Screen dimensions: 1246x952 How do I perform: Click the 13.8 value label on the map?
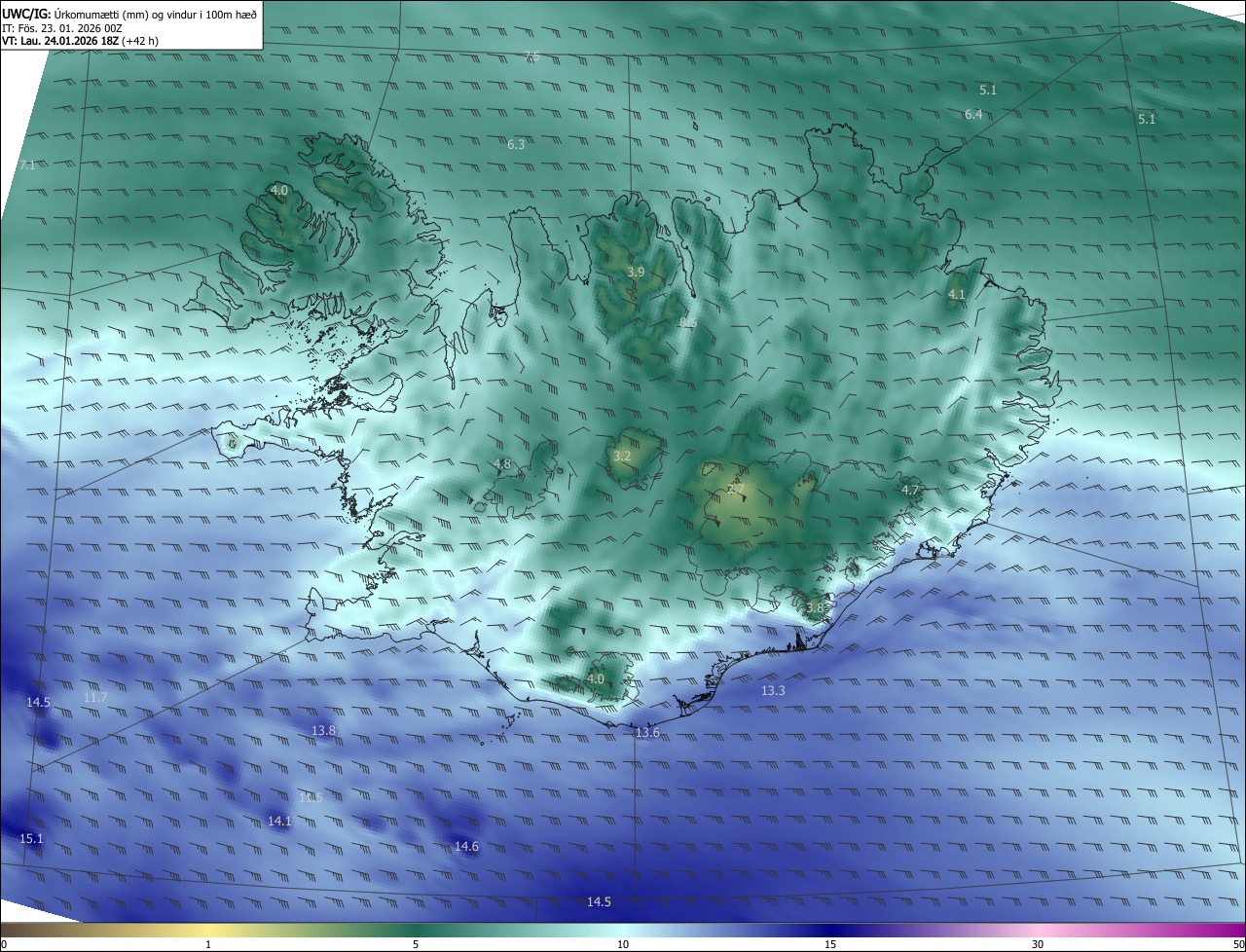[x=323, y=730]
